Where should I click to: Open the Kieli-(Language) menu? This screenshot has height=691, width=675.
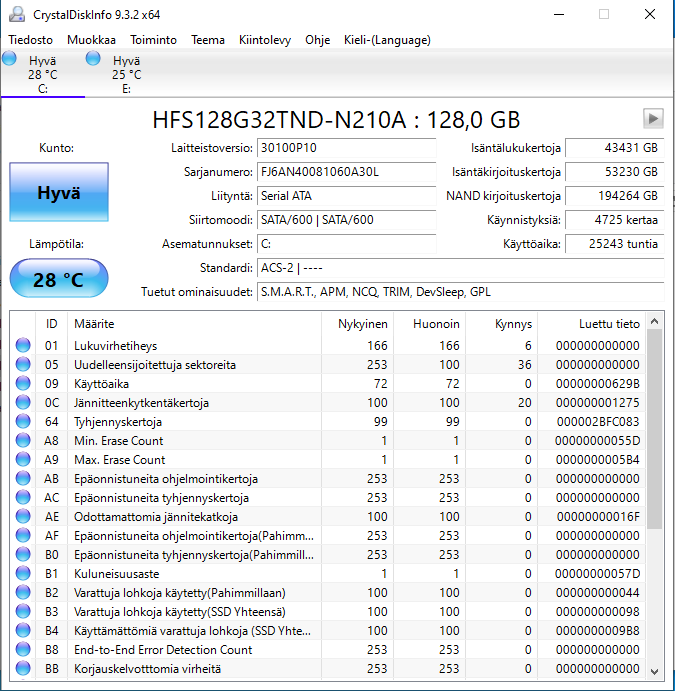point(387,40)
